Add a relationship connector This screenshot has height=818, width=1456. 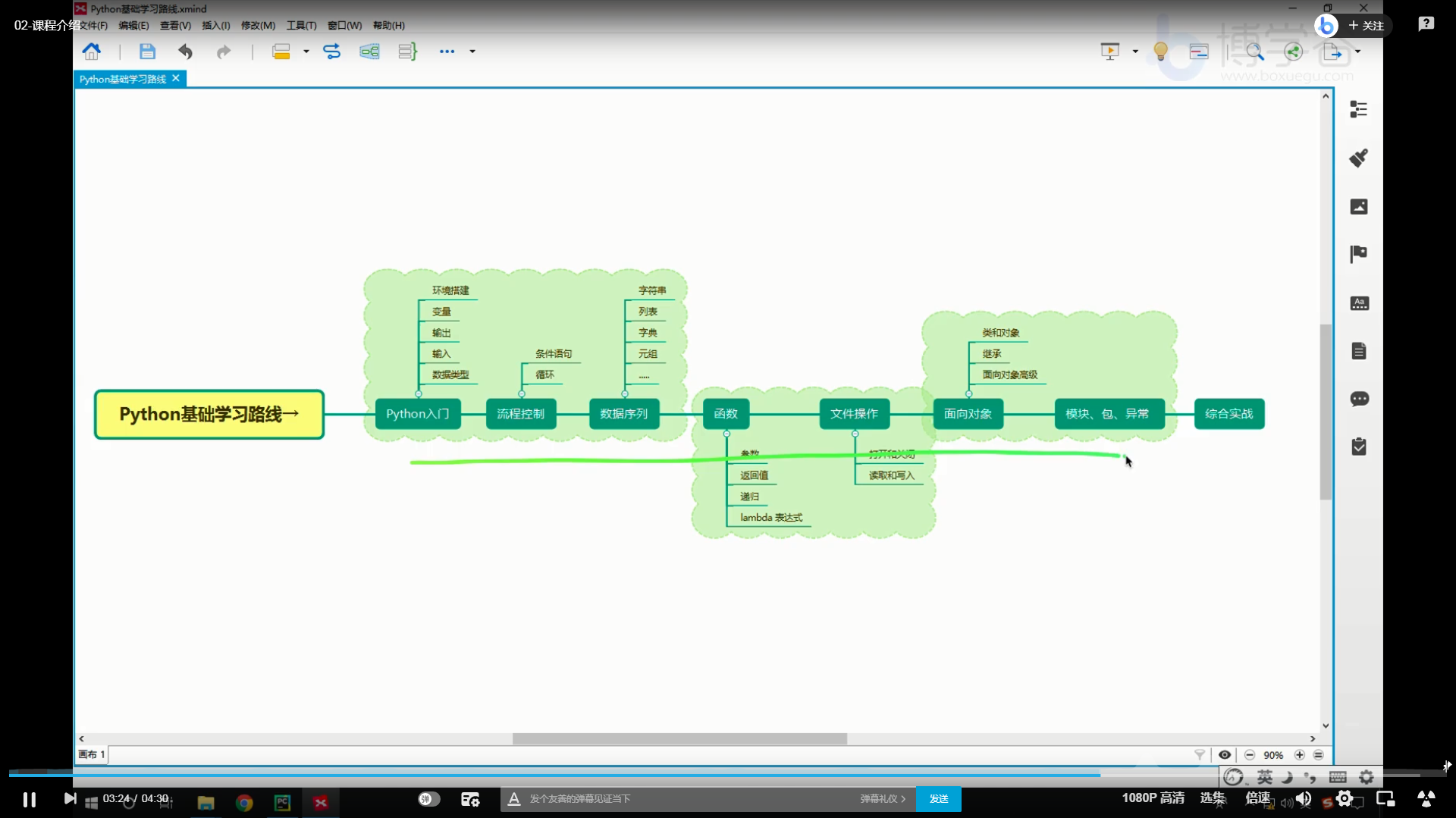(x=332, y=52)
